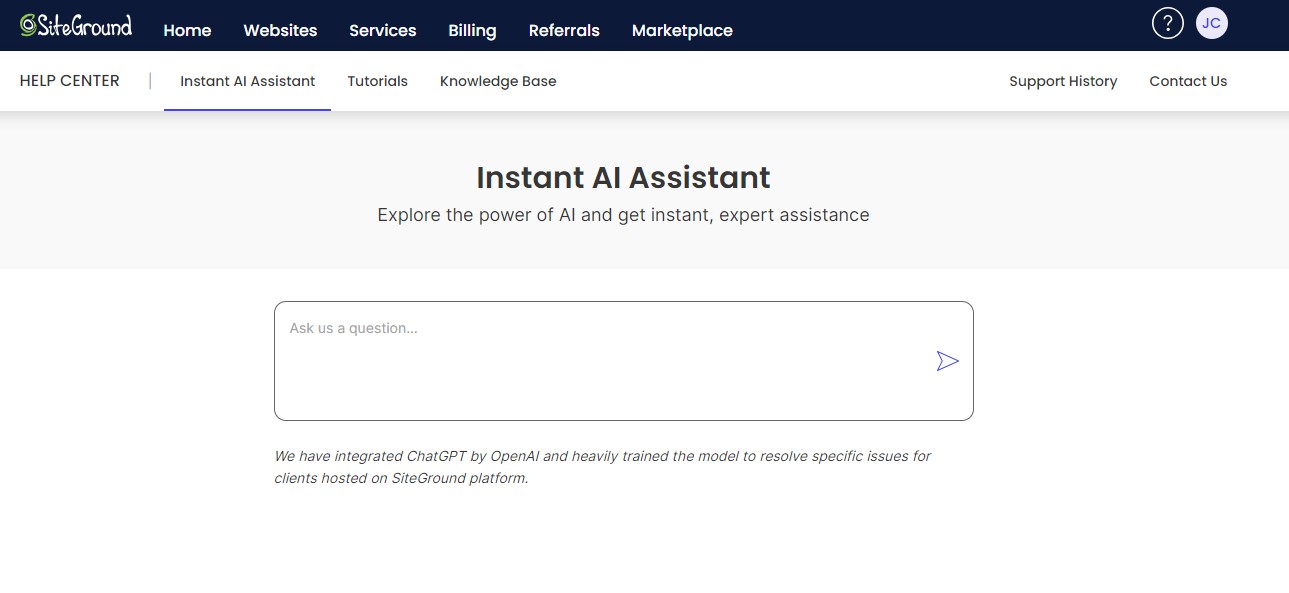1289x593 pixels.
Task: Select the Instant AI Assistant tab
Action: click(247, 81)
